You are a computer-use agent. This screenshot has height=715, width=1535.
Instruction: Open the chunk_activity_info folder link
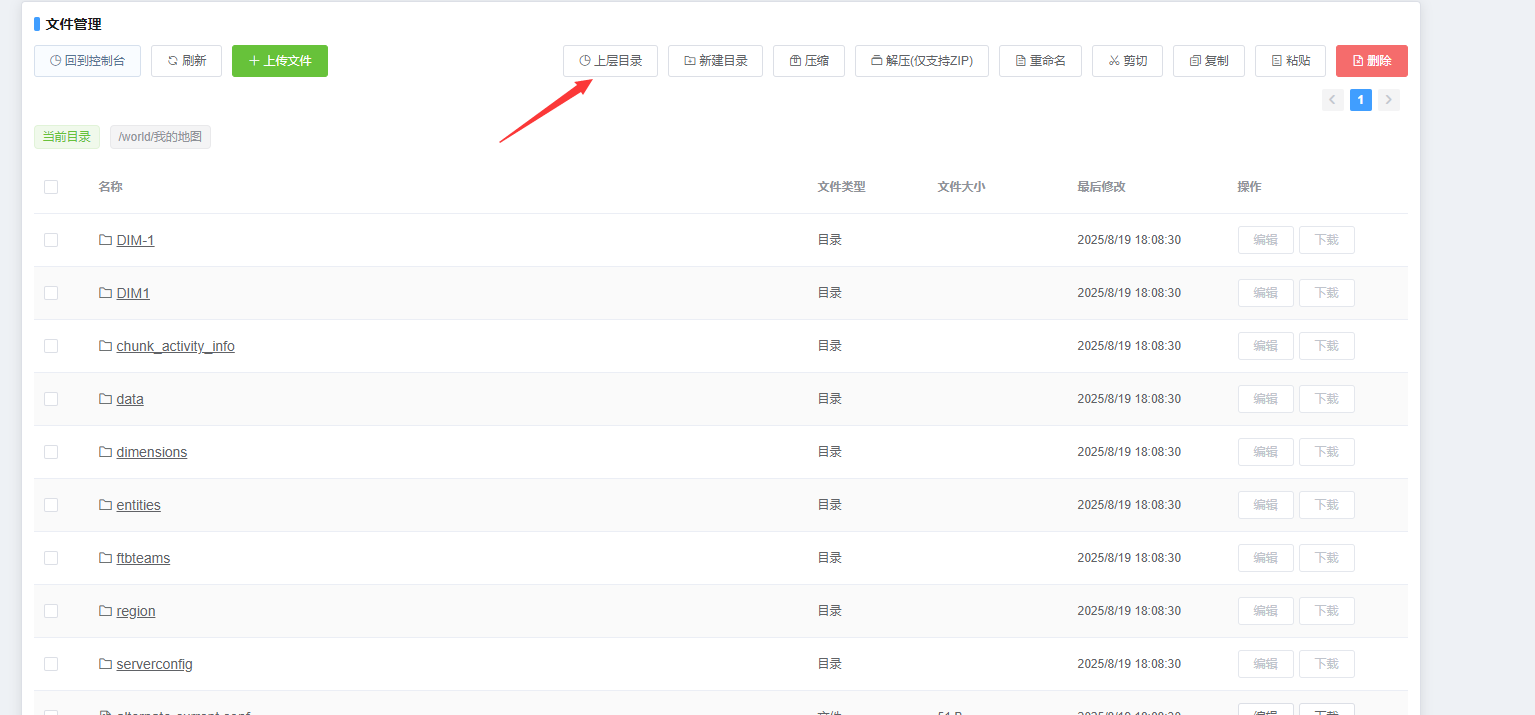click(175, 346)
